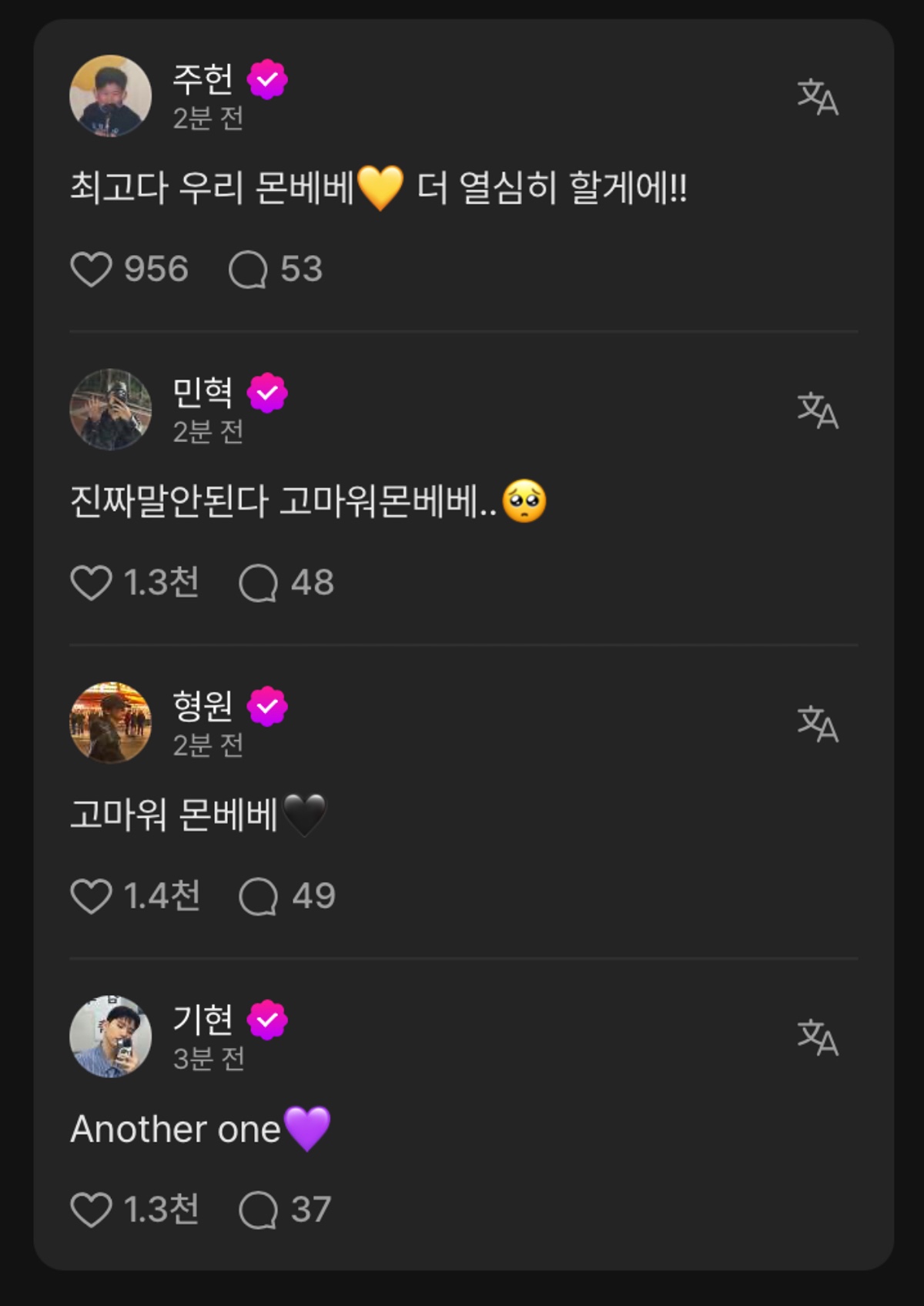924x1306 pixels.
Task: Like 형원's post with 1.4천 likes
Action: pyautogui.click(x=92, y=896)
